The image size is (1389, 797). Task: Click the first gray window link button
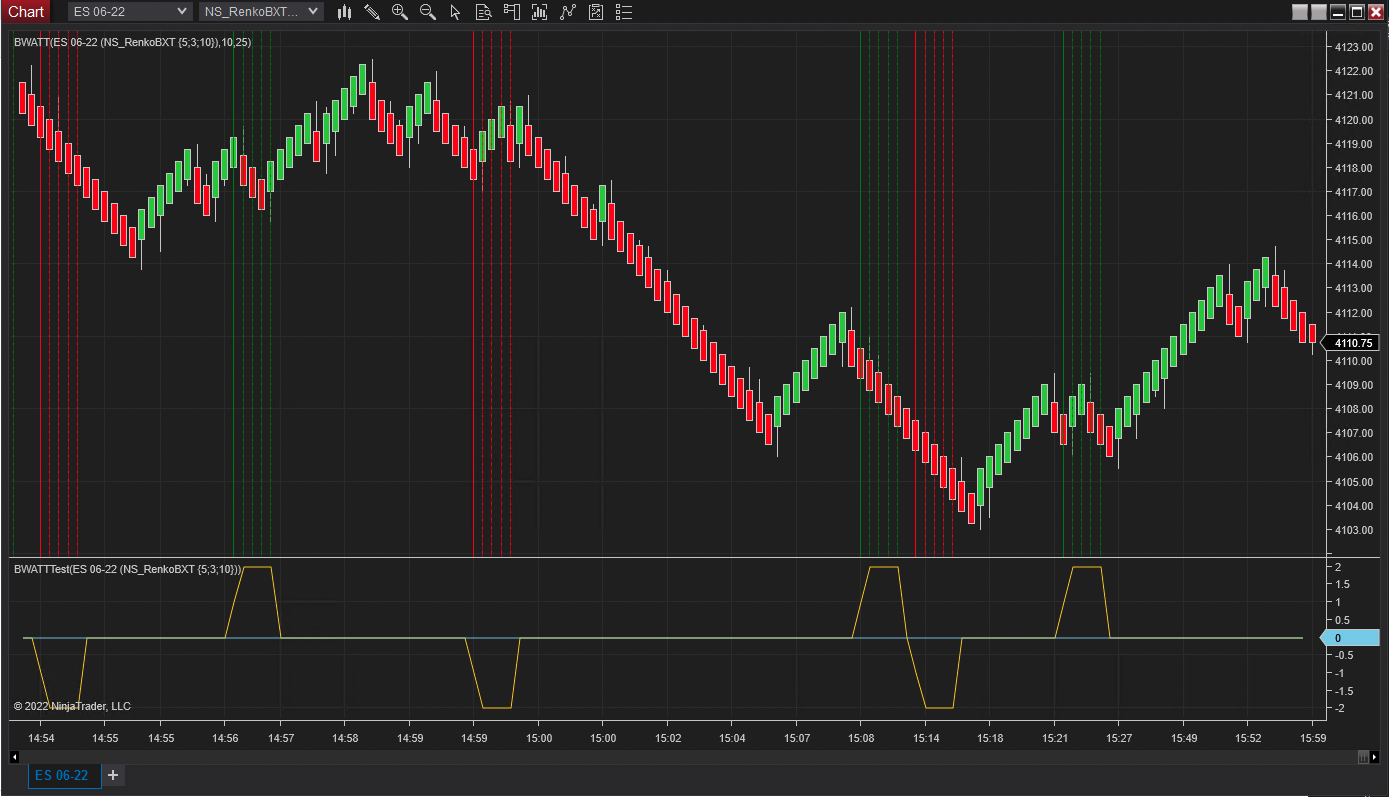(1300, 12)
